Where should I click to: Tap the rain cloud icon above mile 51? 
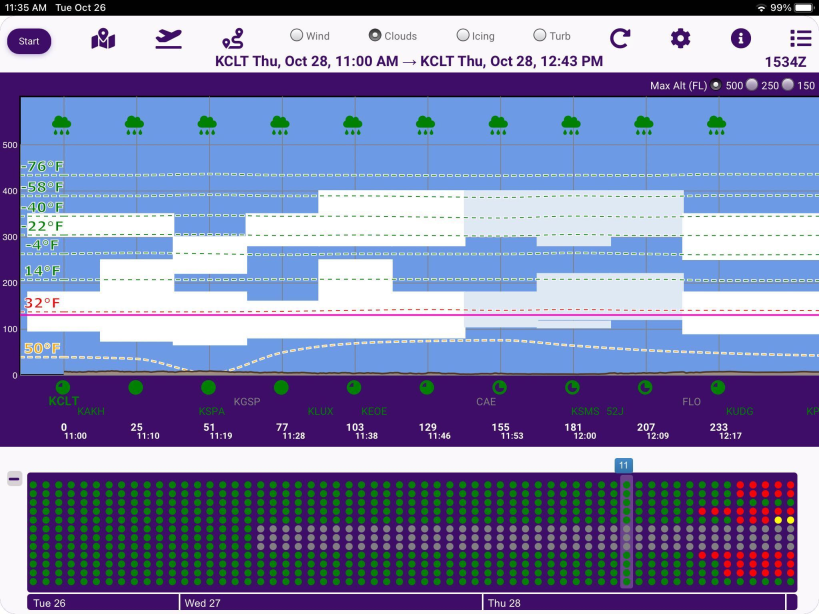coord(207,125)
